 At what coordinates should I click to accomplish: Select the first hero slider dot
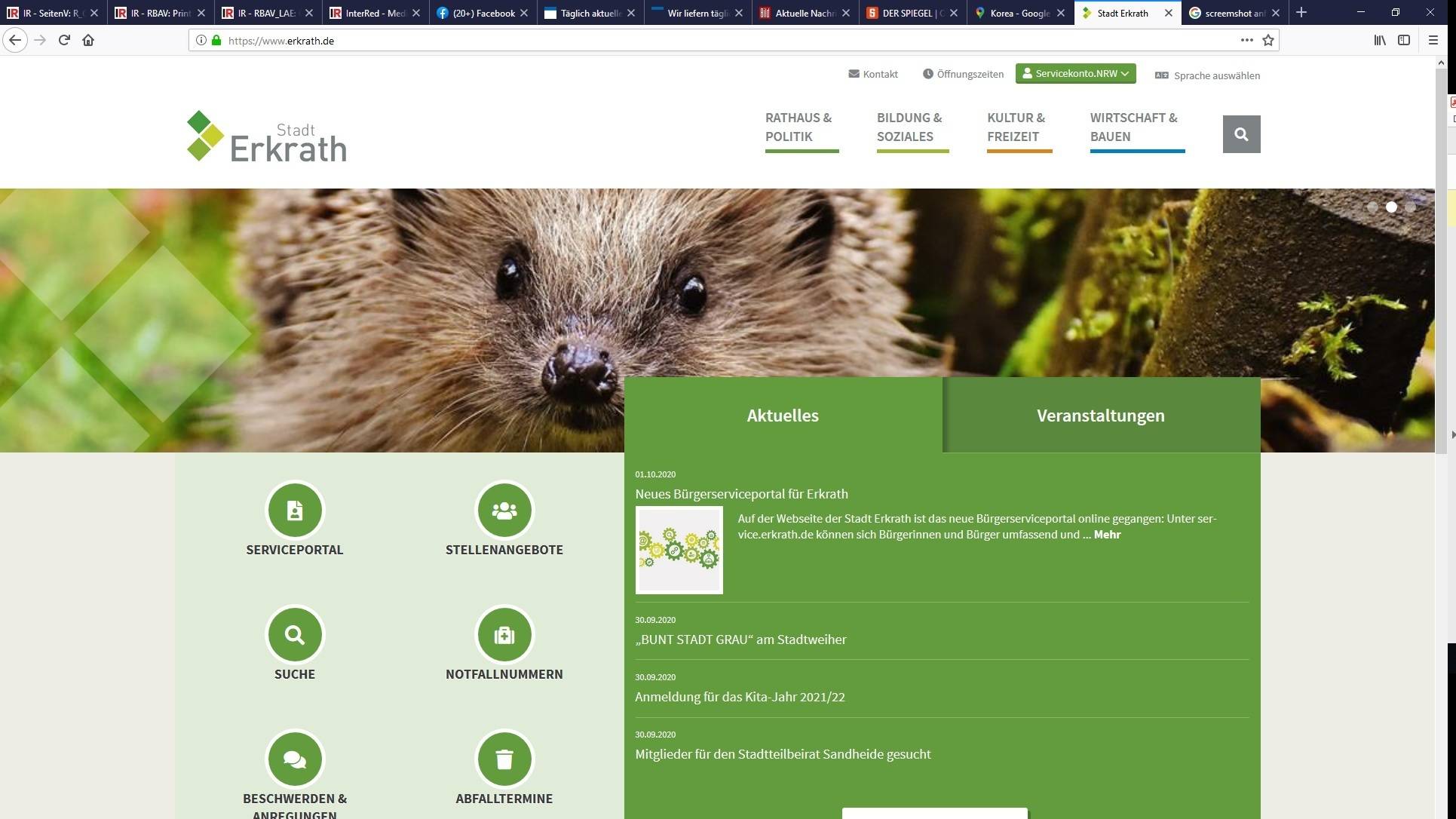(x=1372, y=207)
